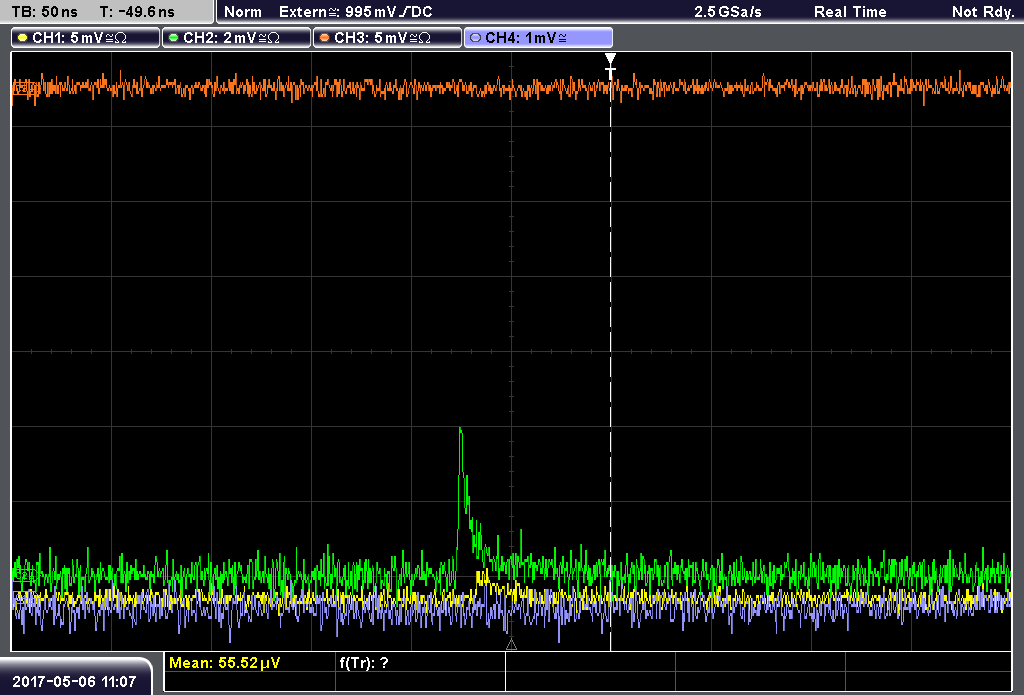Select the CH4: 1 mV channel tab
The image size is (1024, 695).
pos(538,38)
